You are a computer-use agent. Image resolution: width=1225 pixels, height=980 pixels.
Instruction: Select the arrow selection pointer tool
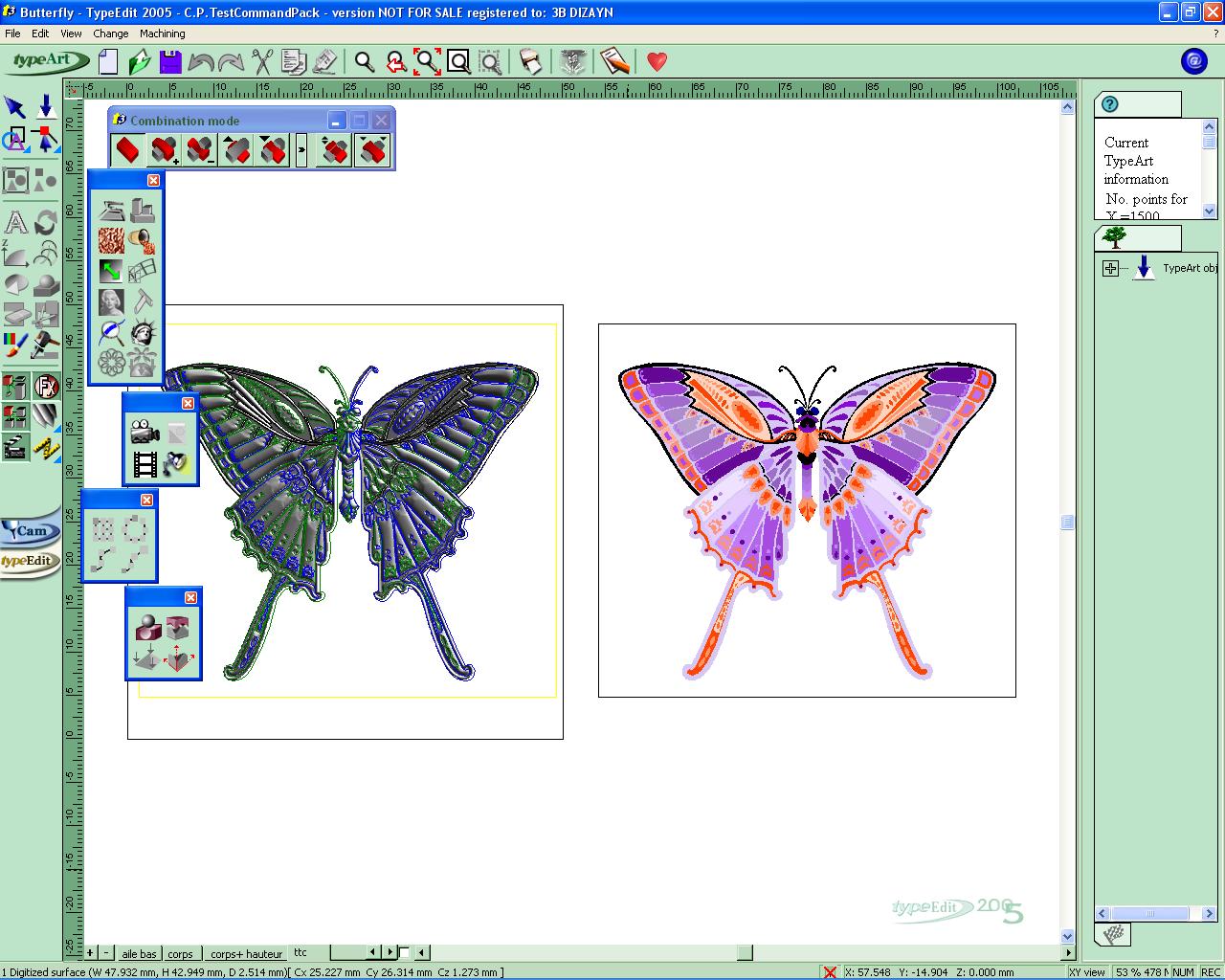[15, 106]
